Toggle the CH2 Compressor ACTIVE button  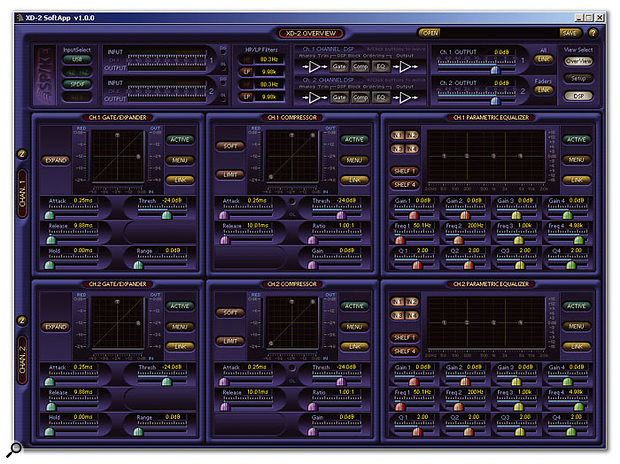click(354, 306)
